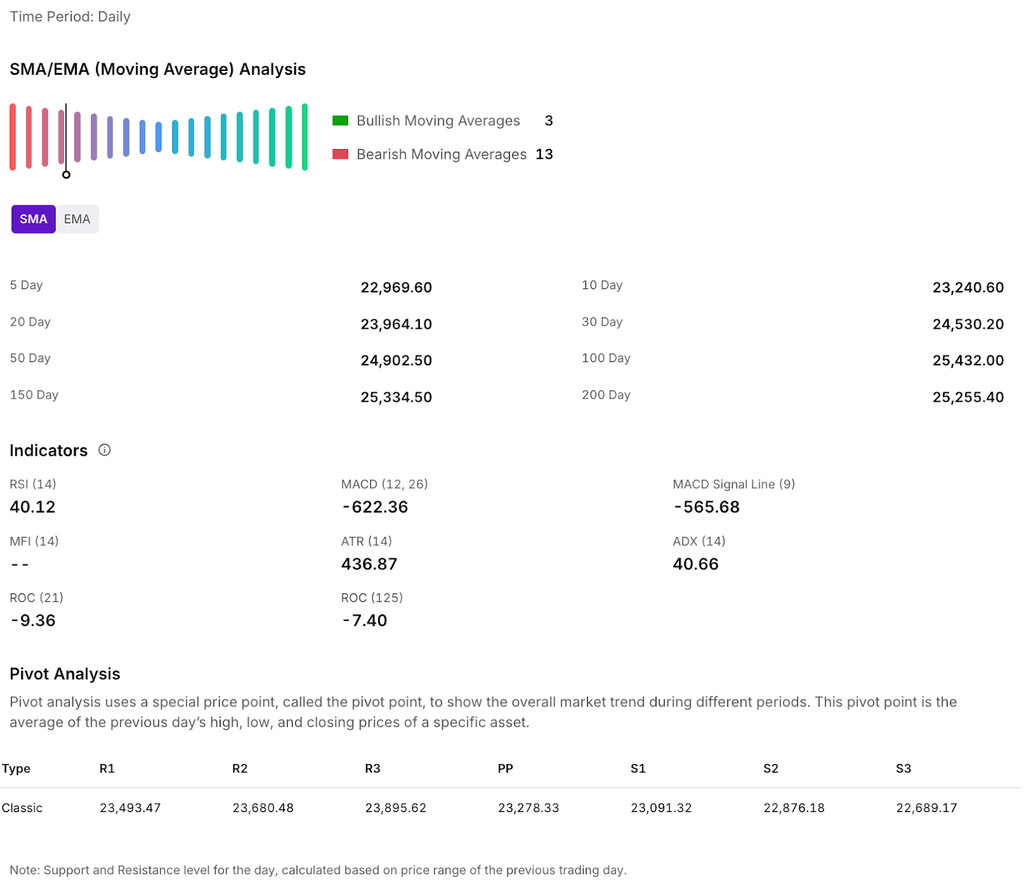The image size is (1024, 892).
Task: Click the 5 Day SMA value 22,969.60
Action: click(396, 288)
